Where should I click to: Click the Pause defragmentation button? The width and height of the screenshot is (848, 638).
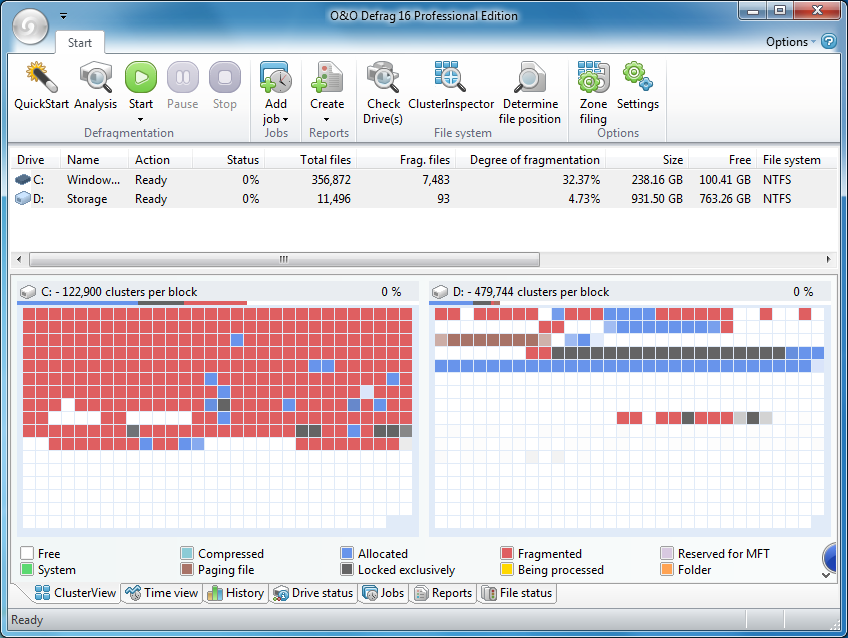183,77
